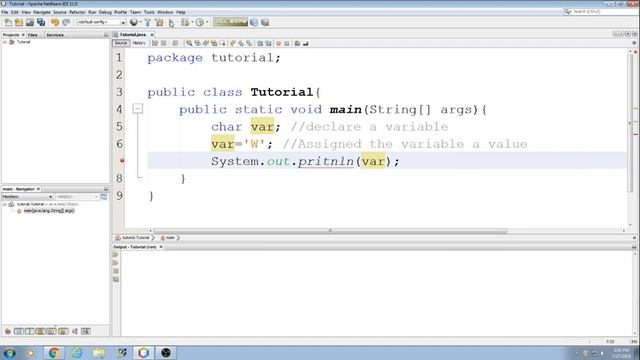This screenshot has height=360, width=640.
Task: Open the Refactor menu
Action: point(77,12)
